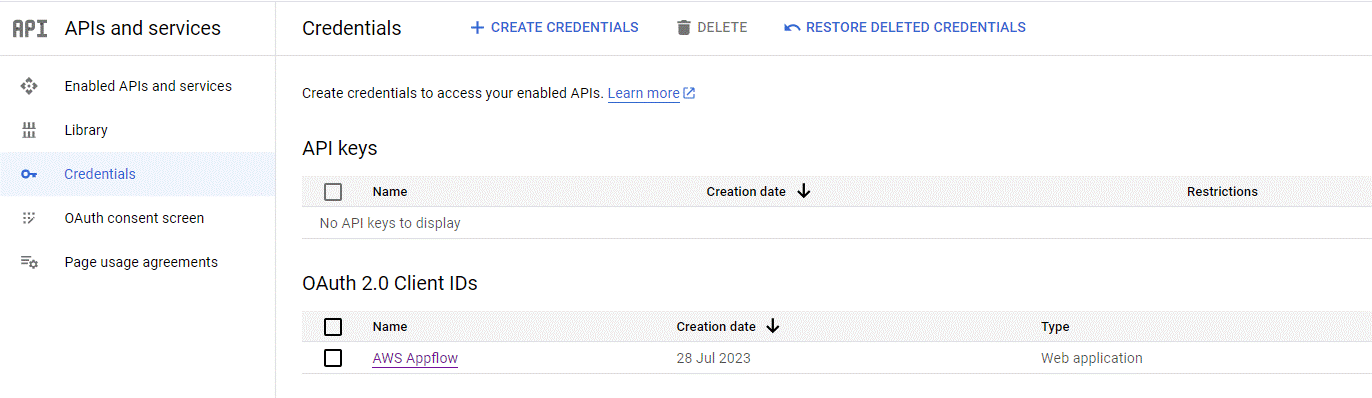1372x398 pixels.
Task: Click API keys Creation date column header
Action: (x=746, y=192)
